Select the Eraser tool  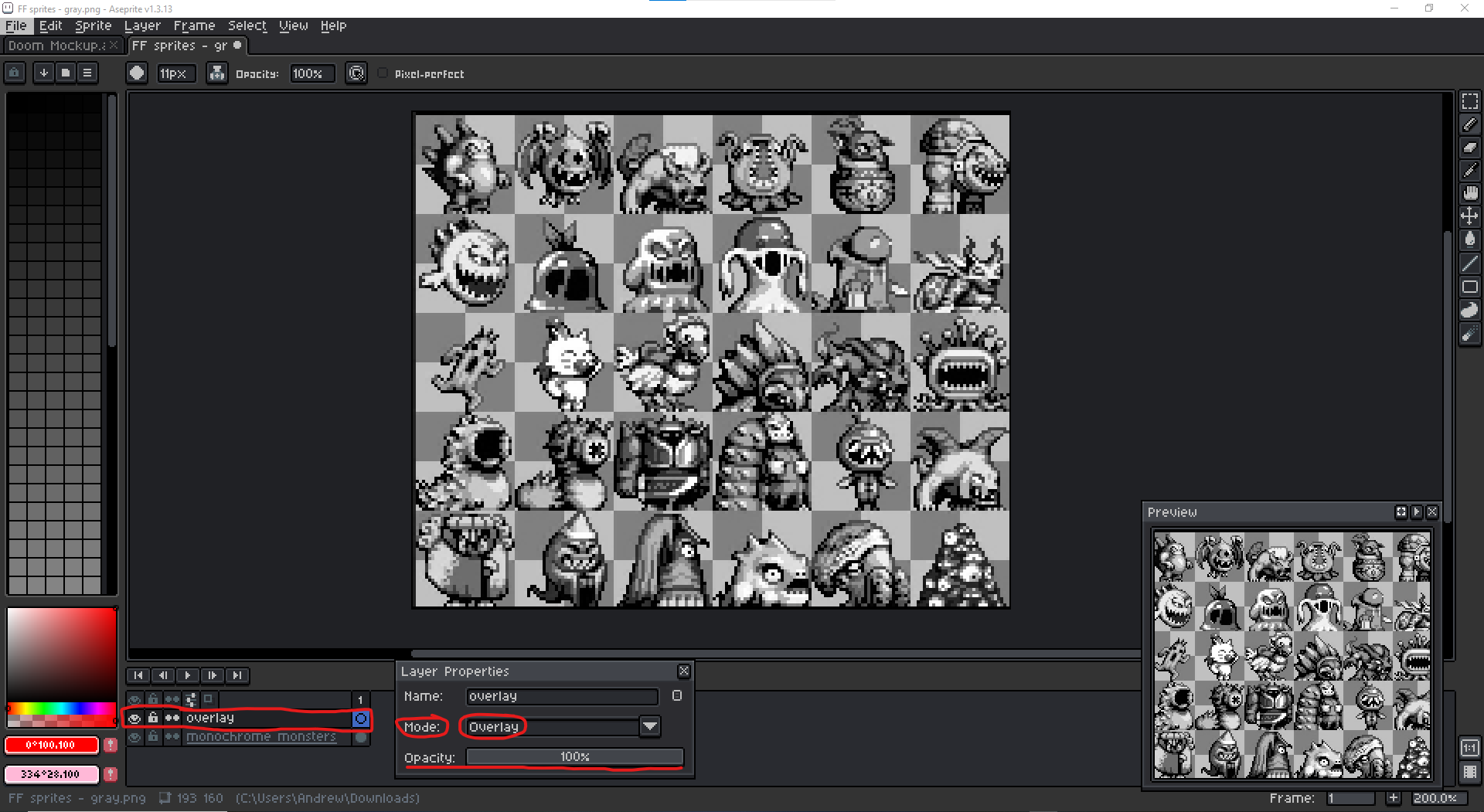tap(1469, 148)
